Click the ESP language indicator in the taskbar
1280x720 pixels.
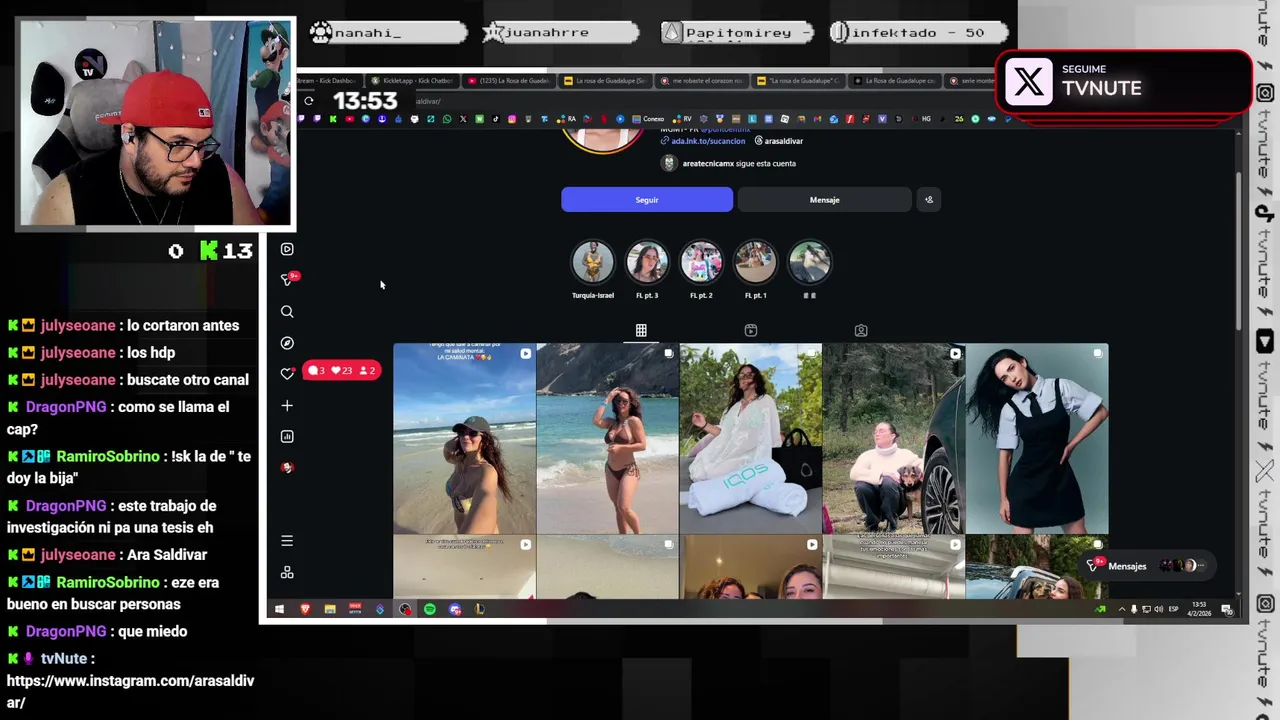click(x=1173, y=609)
